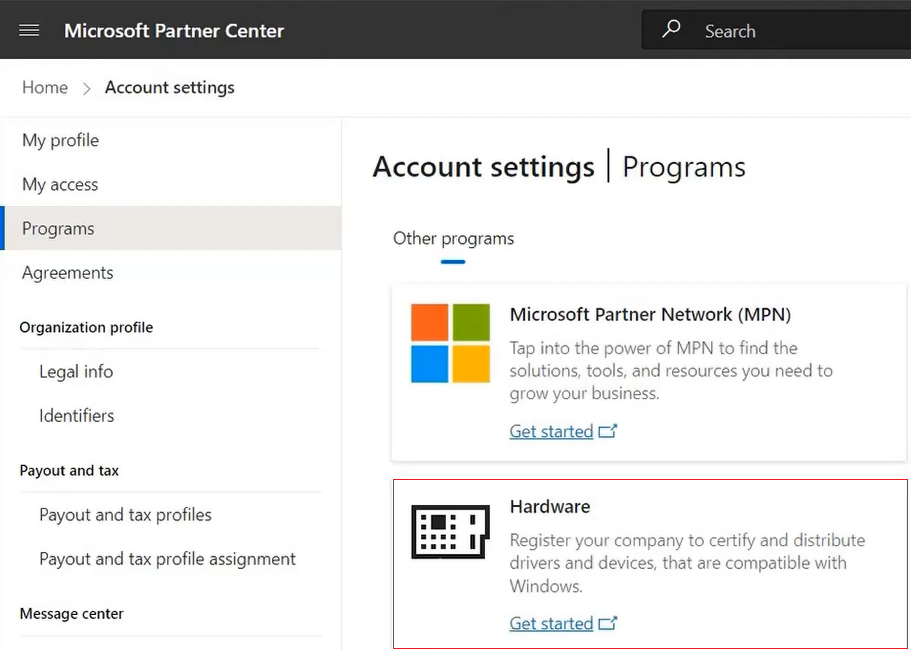Click the breadcrumb chevron separator after Home

pos(87,88)
